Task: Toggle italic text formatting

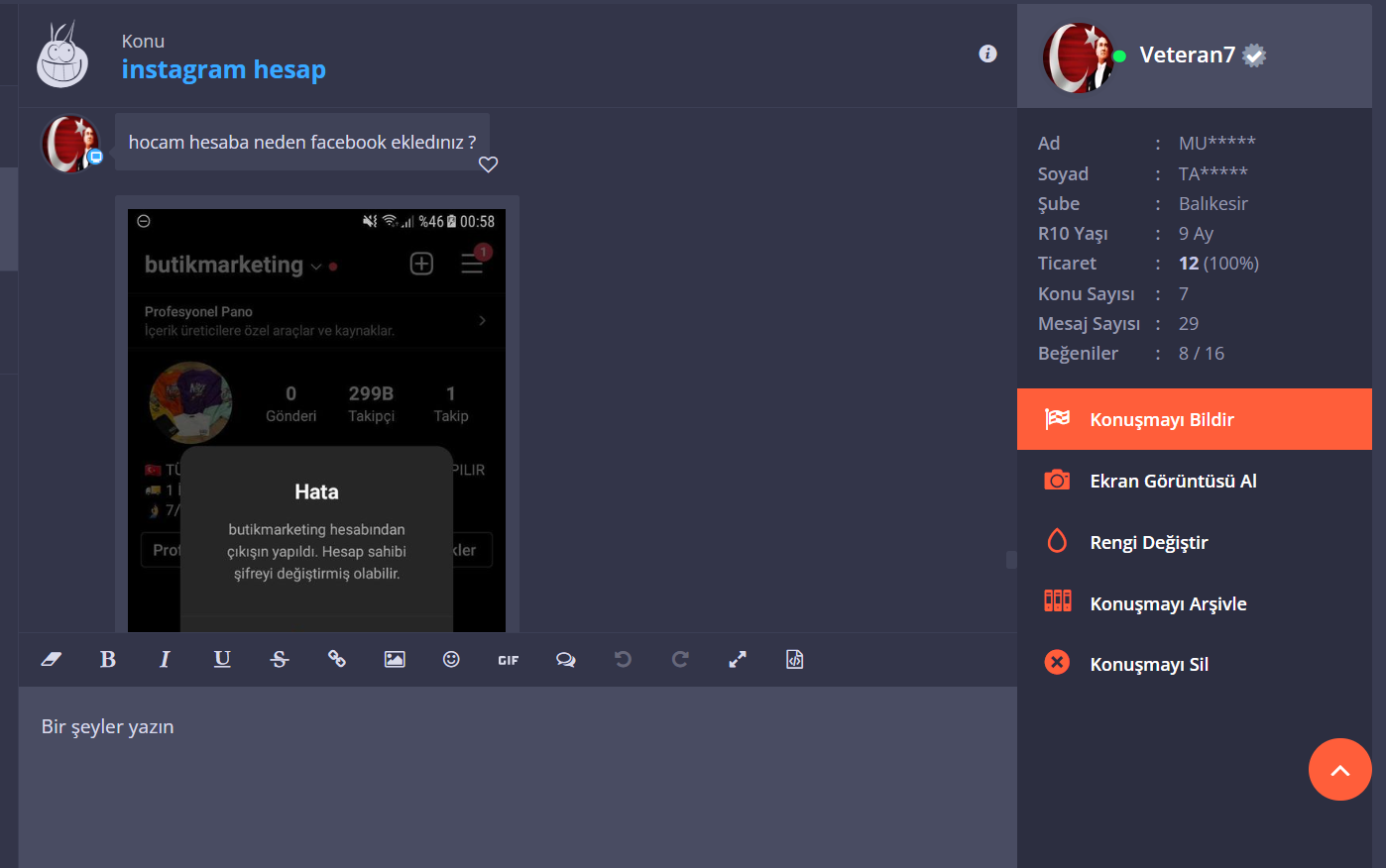Action: coord(165,660)
